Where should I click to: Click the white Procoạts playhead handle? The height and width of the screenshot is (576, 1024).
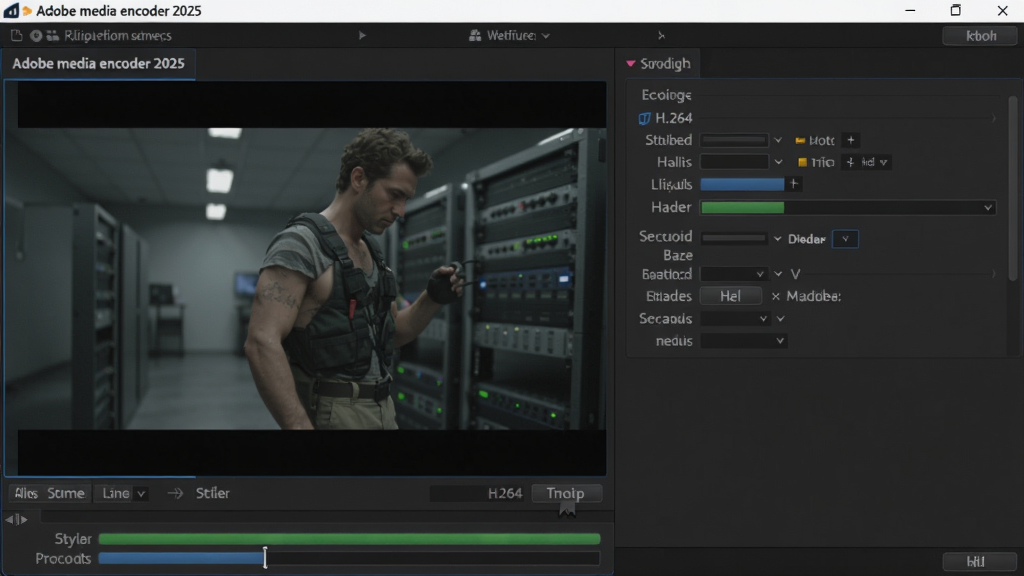click(265, 558)
